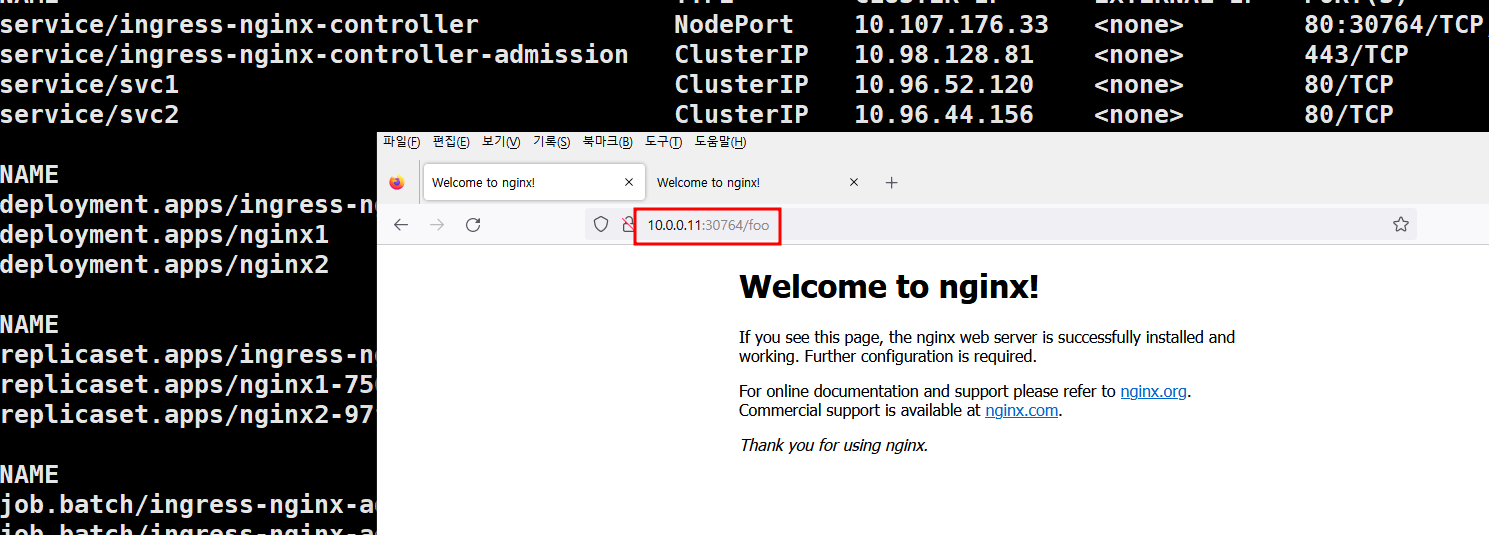
Task: Click the browser back arrow
Action: coord(401,225)
